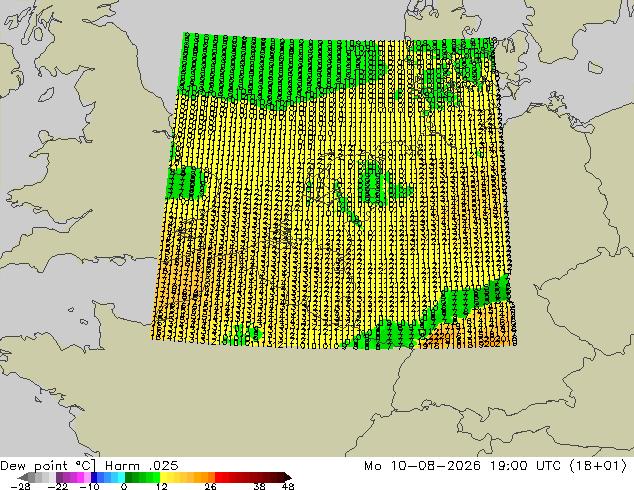Click the date '10-08-2026' text
Image resolution: width=634 pixels, height=490 pixels.
[435, 465]
